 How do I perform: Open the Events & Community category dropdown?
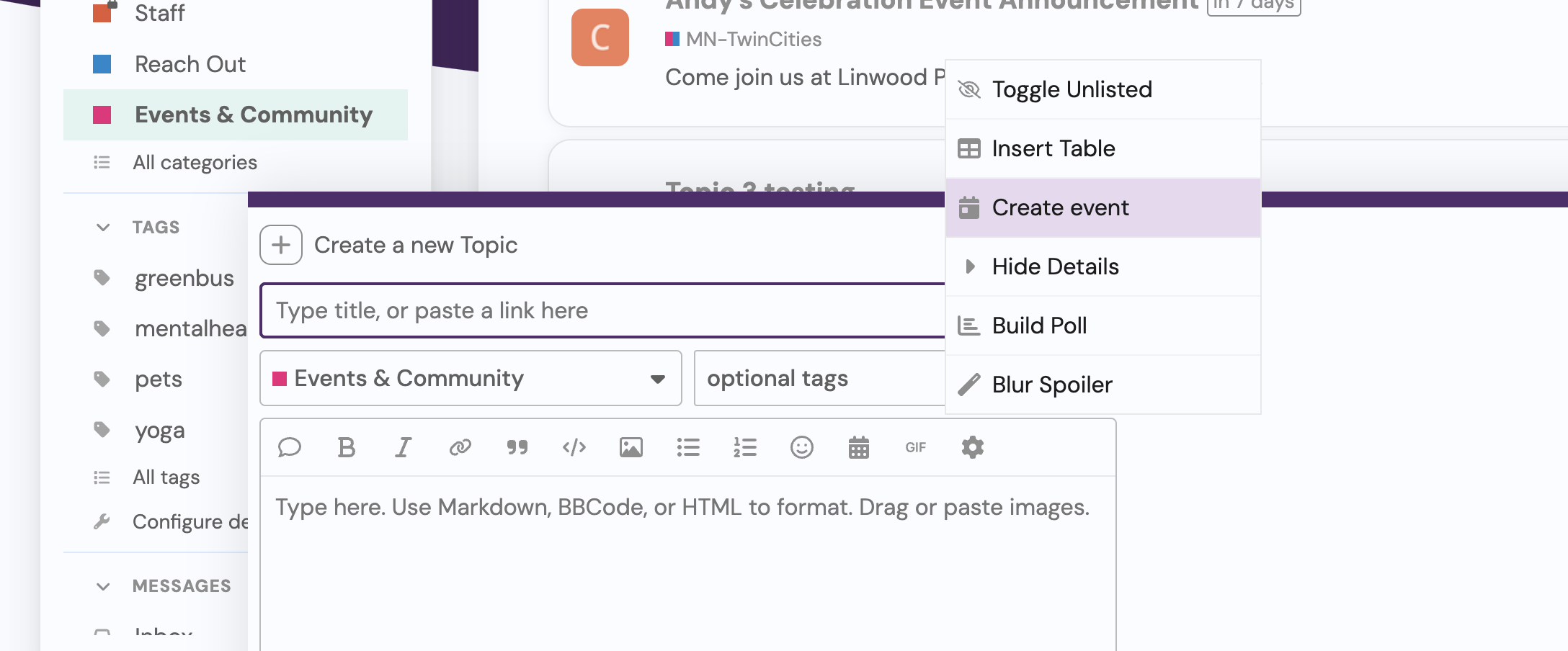(470, 378)
